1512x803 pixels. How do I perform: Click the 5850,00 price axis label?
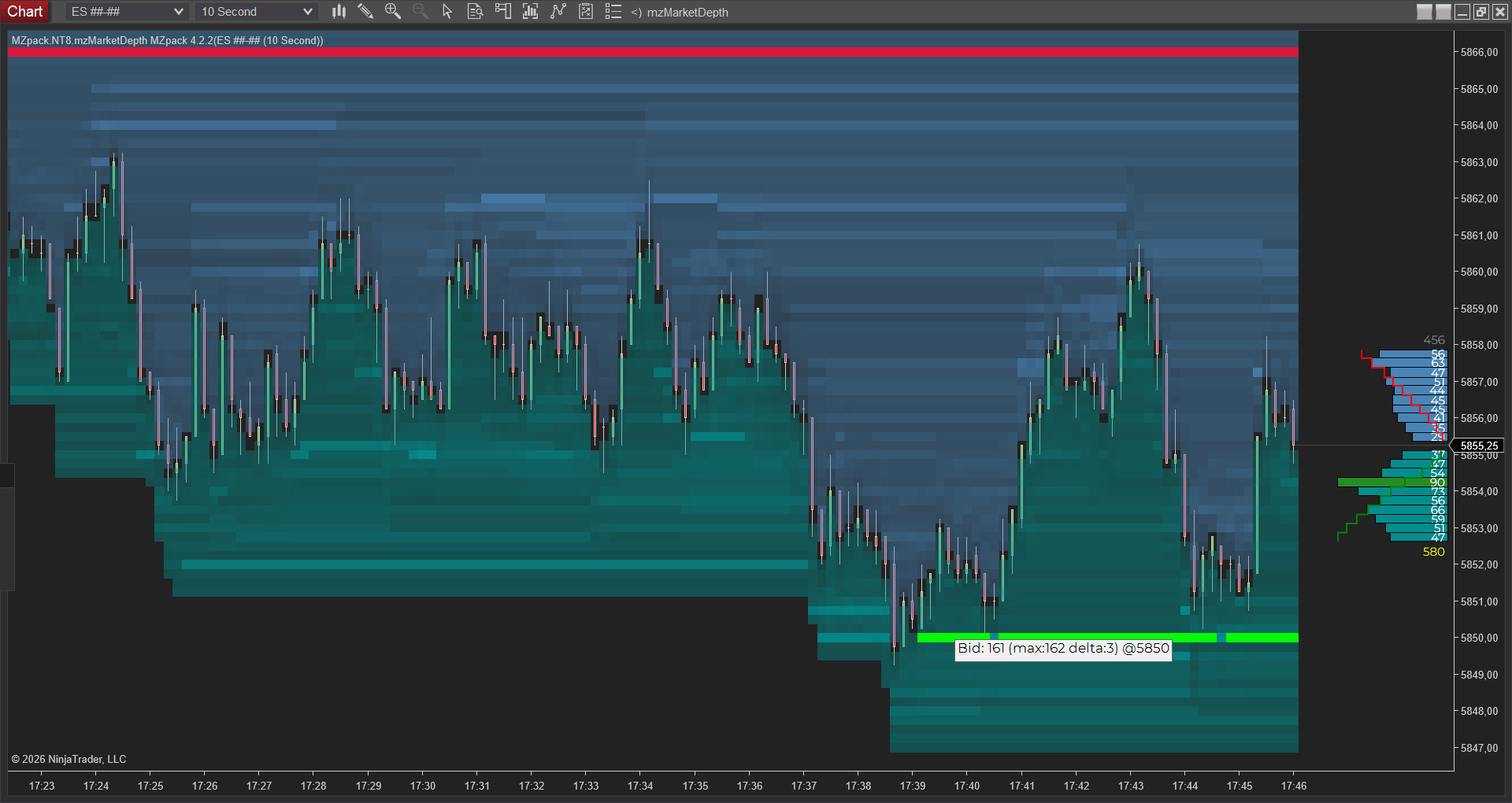[x=1479, y=638]
